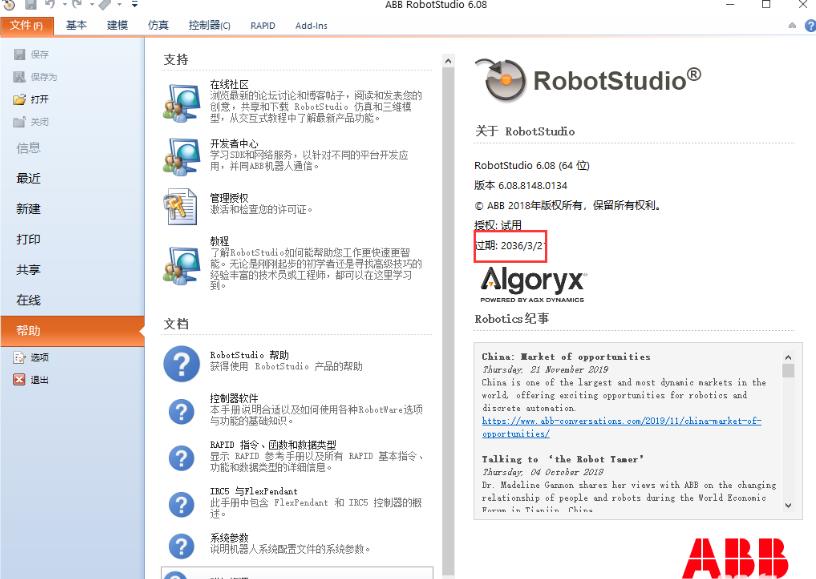Screen dimensions: 816x579
Task: Click the RobotStudio logo icon
Action: tap(500, 80)
